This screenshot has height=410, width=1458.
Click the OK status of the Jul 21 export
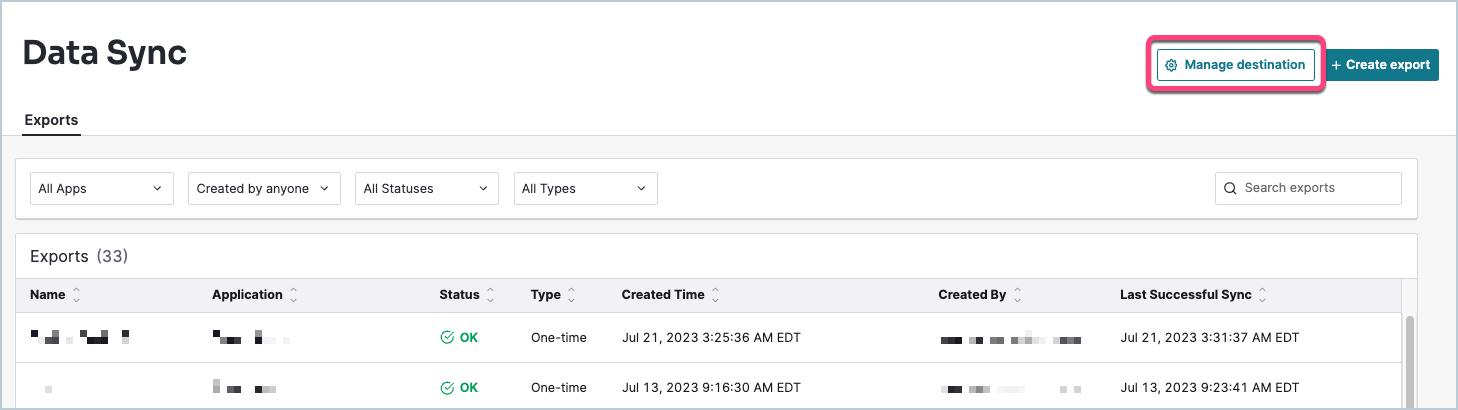(459, 338)
